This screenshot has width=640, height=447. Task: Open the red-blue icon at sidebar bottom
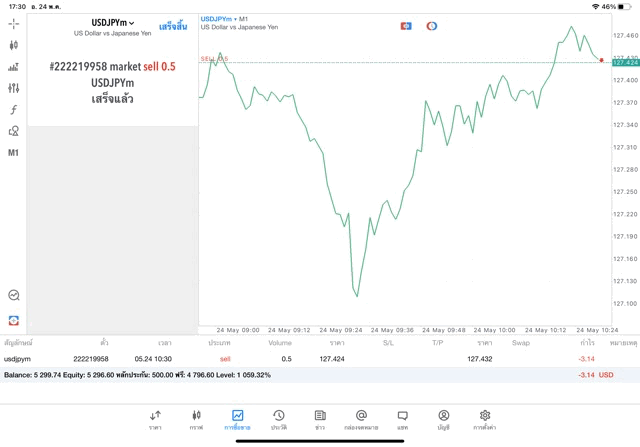14,320
